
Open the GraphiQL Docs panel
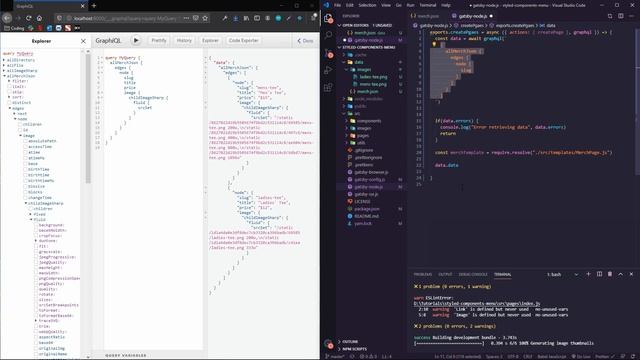305,41
